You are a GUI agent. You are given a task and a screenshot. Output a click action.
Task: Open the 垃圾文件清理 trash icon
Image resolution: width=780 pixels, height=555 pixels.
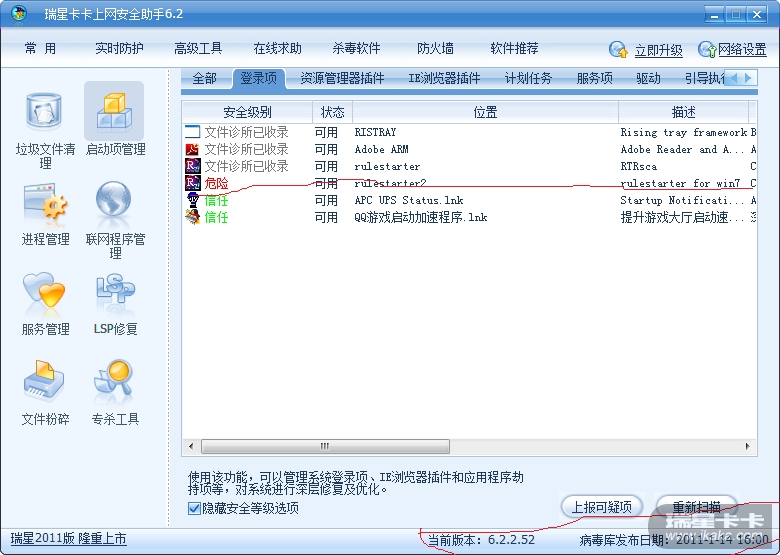[x=44, y=110]
